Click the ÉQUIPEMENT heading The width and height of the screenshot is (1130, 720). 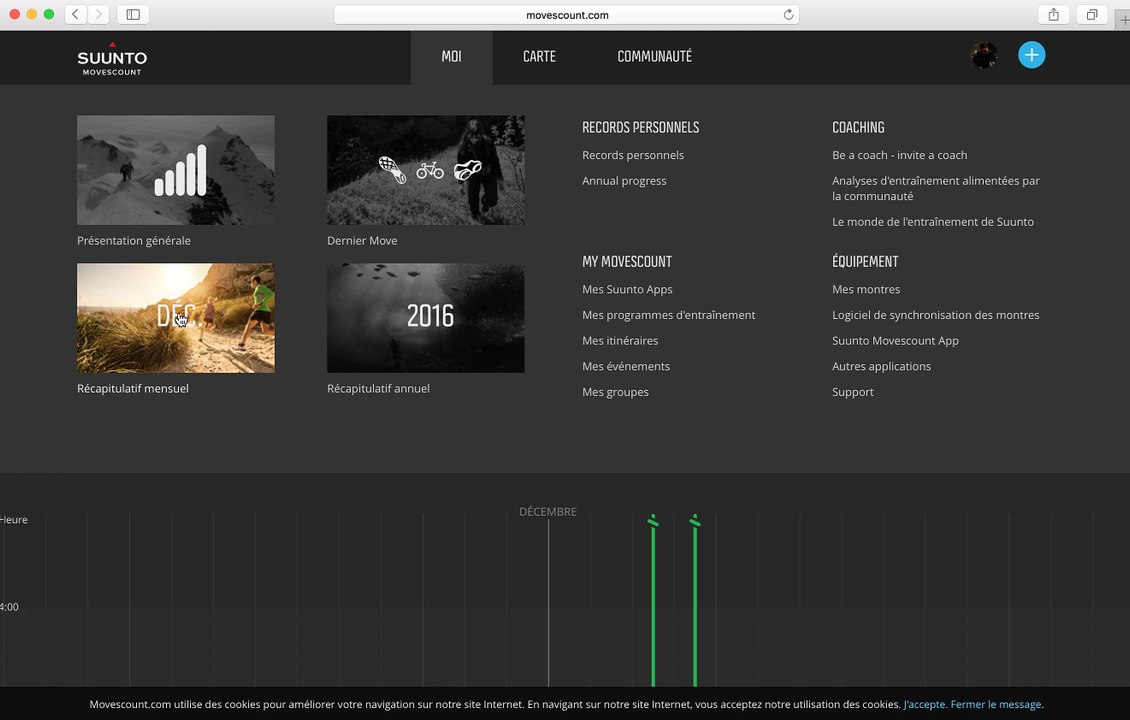coord(866,262)
